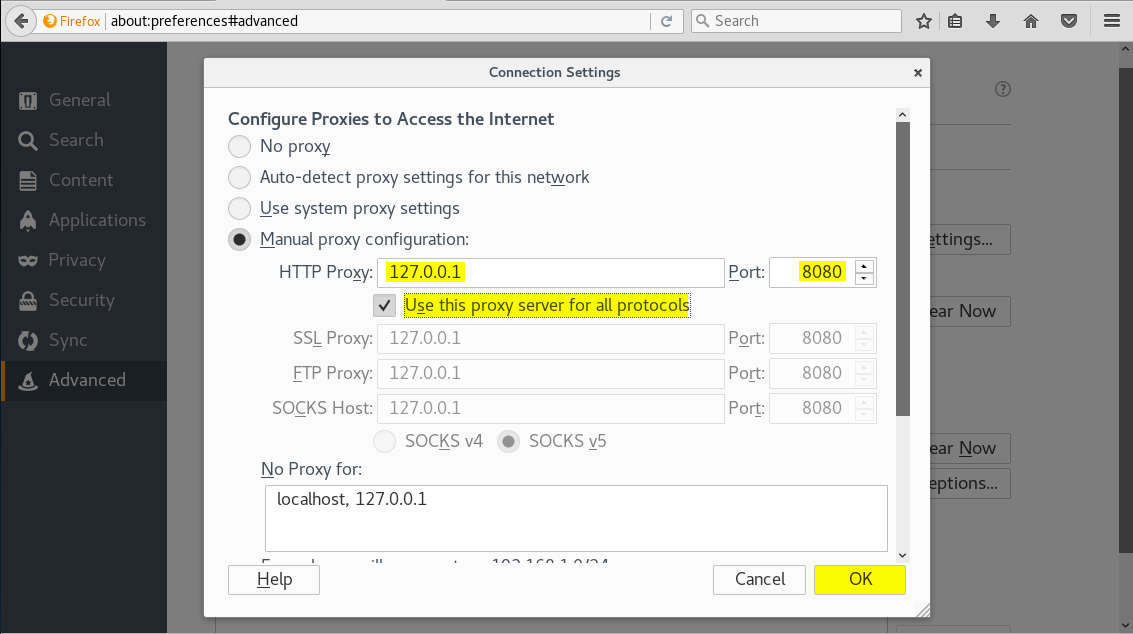
Task: Cancel the Connection Settings dialog
Action: click(760, 579)
